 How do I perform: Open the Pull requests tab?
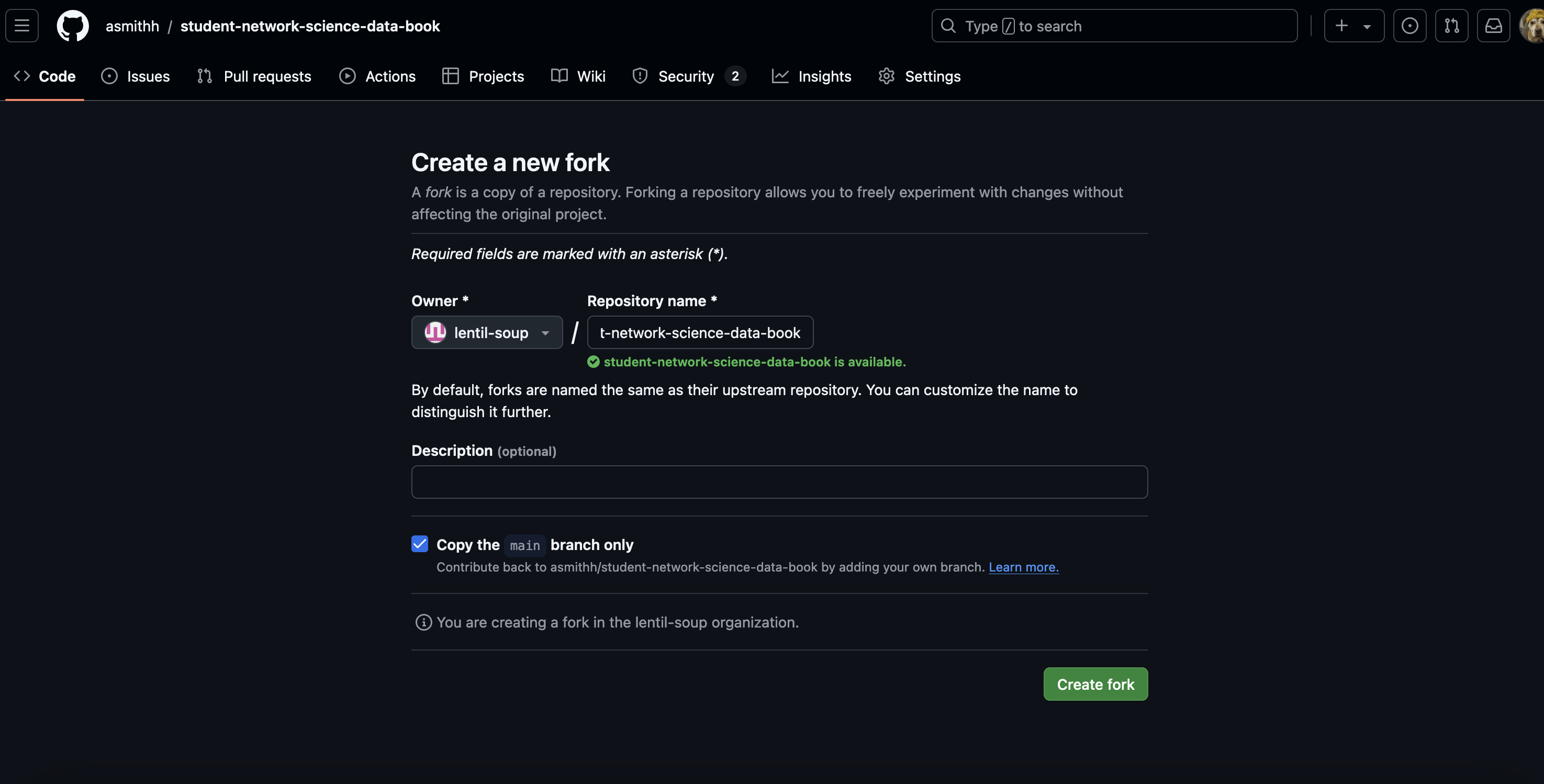(254, 76)
